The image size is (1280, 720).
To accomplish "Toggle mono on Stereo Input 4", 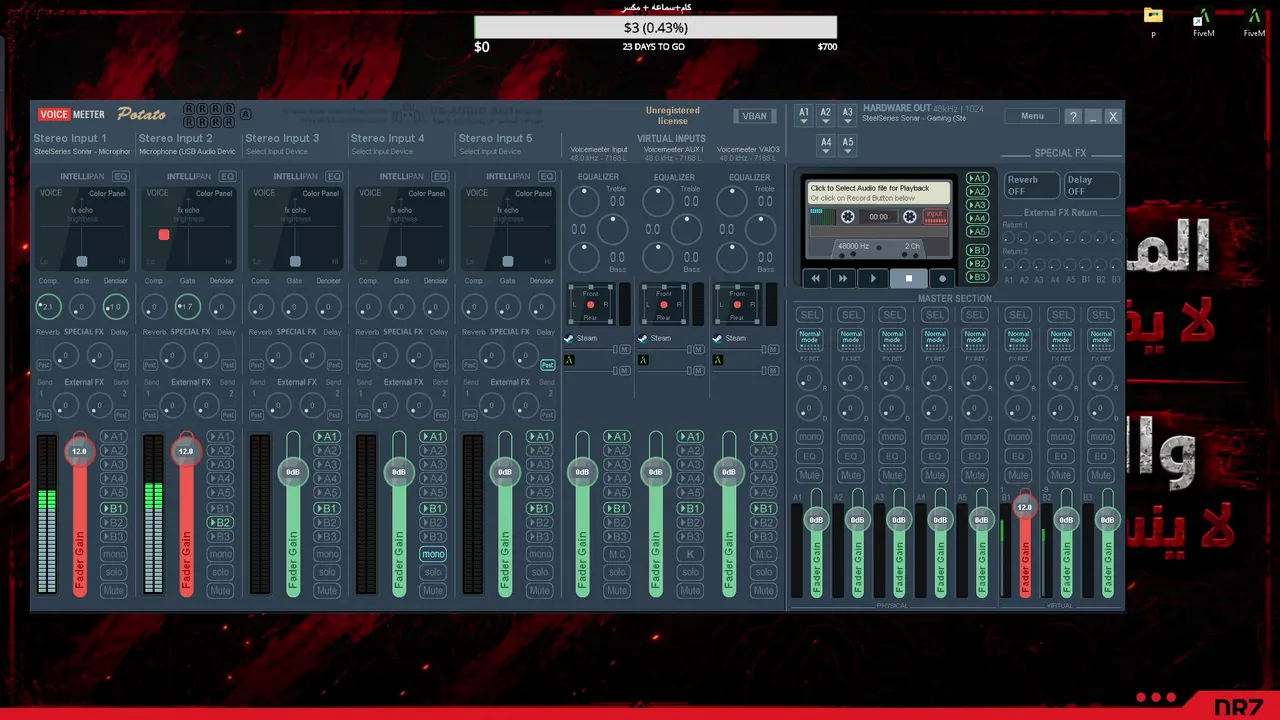I will point(433,554).
